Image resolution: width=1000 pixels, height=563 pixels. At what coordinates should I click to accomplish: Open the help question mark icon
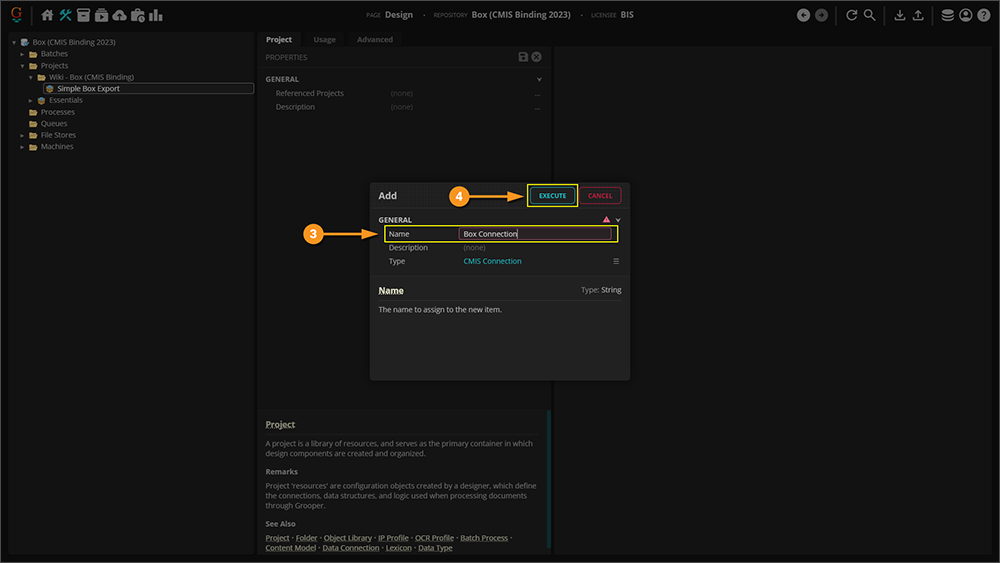pos(984,15)
